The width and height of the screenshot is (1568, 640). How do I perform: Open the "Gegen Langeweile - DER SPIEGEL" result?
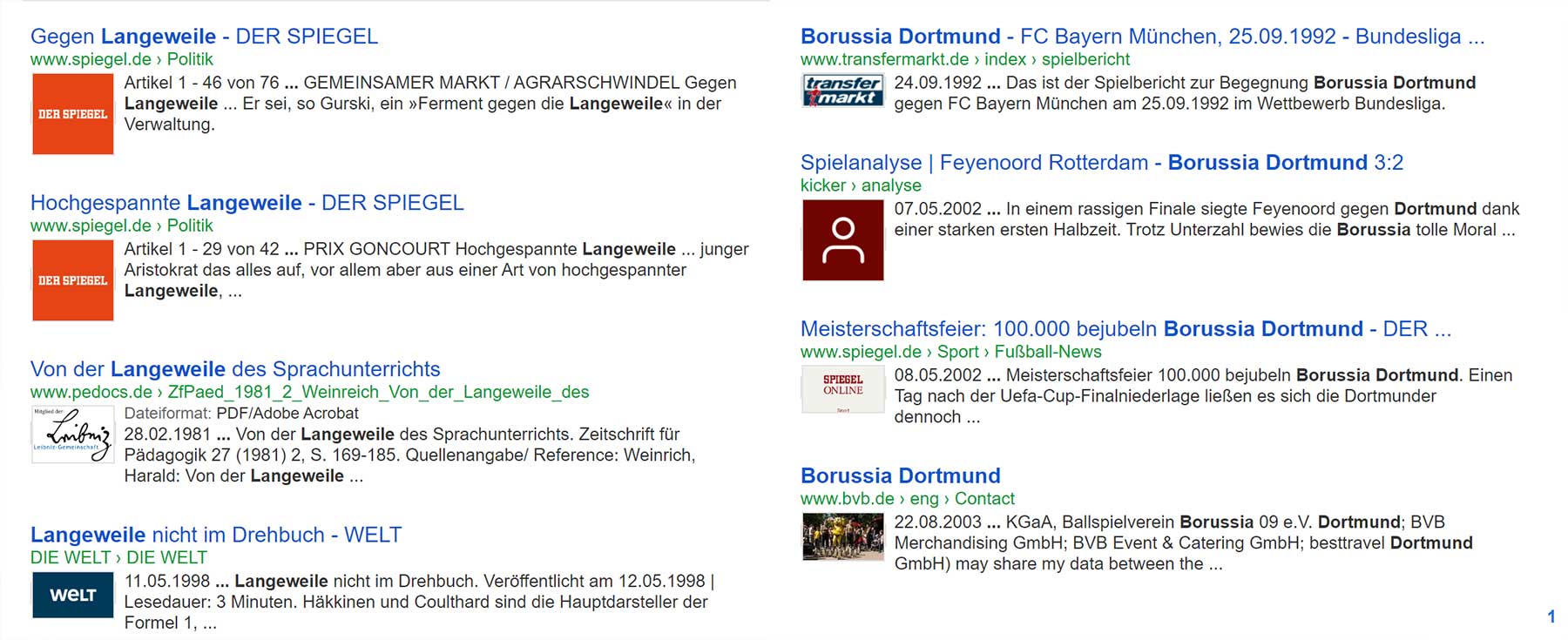204,37
